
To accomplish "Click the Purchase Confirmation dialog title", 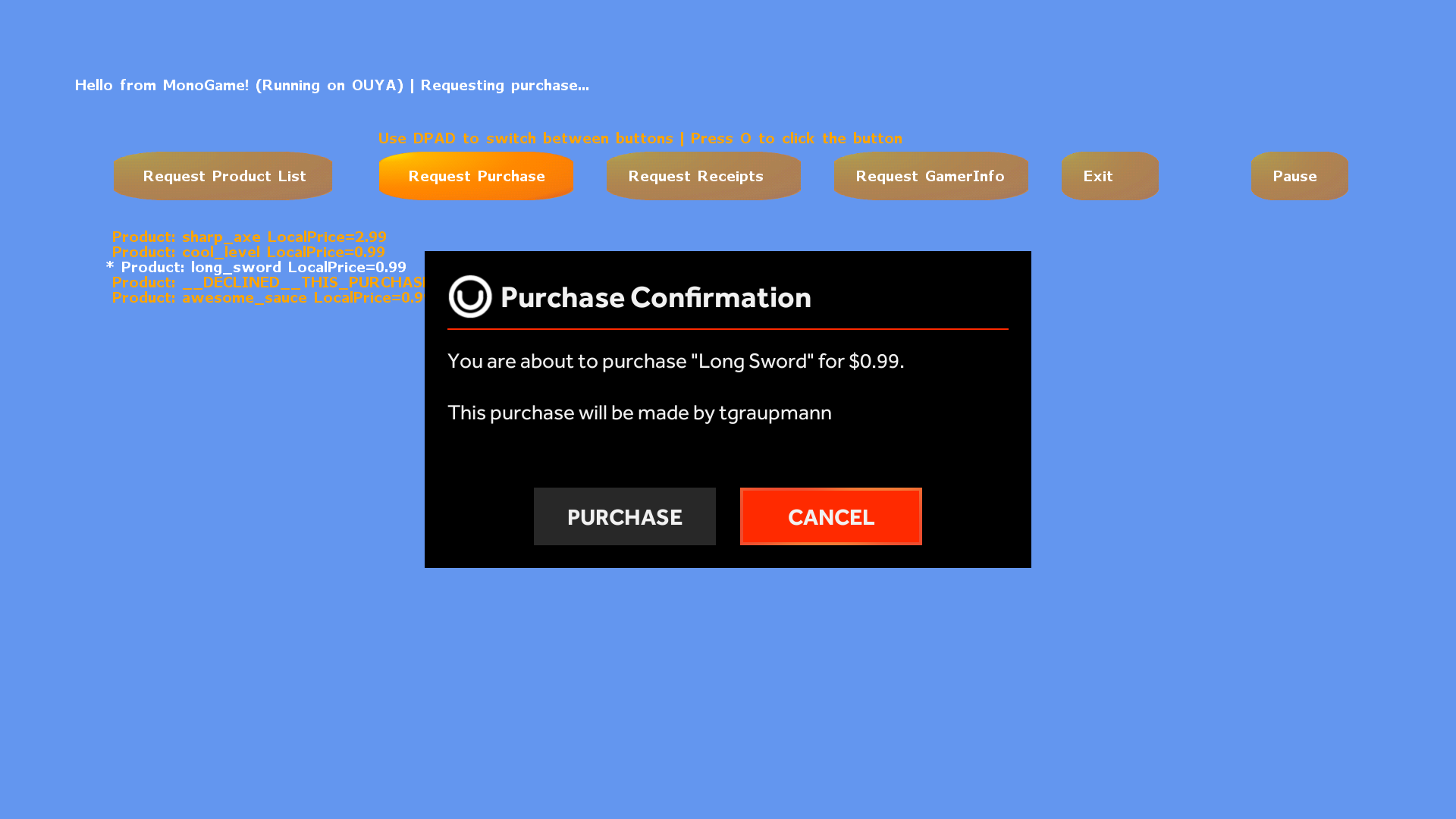I will pos(655,297).
